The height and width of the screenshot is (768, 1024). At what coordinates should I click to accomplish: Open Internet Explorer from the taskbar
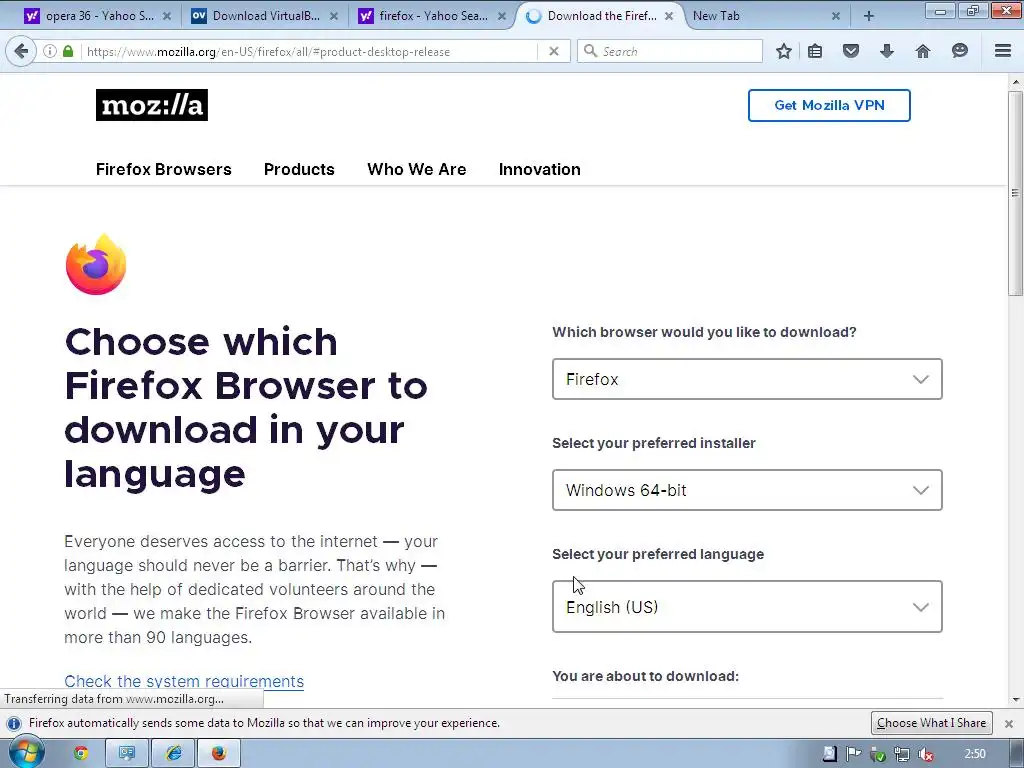(x=173, y=754)
